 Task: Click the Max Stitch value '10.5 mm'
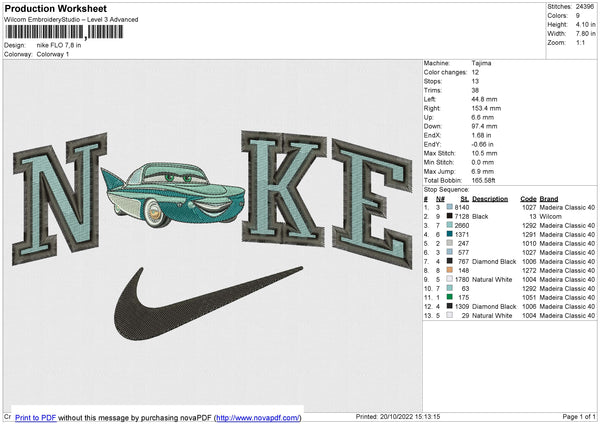coord(484,153)
